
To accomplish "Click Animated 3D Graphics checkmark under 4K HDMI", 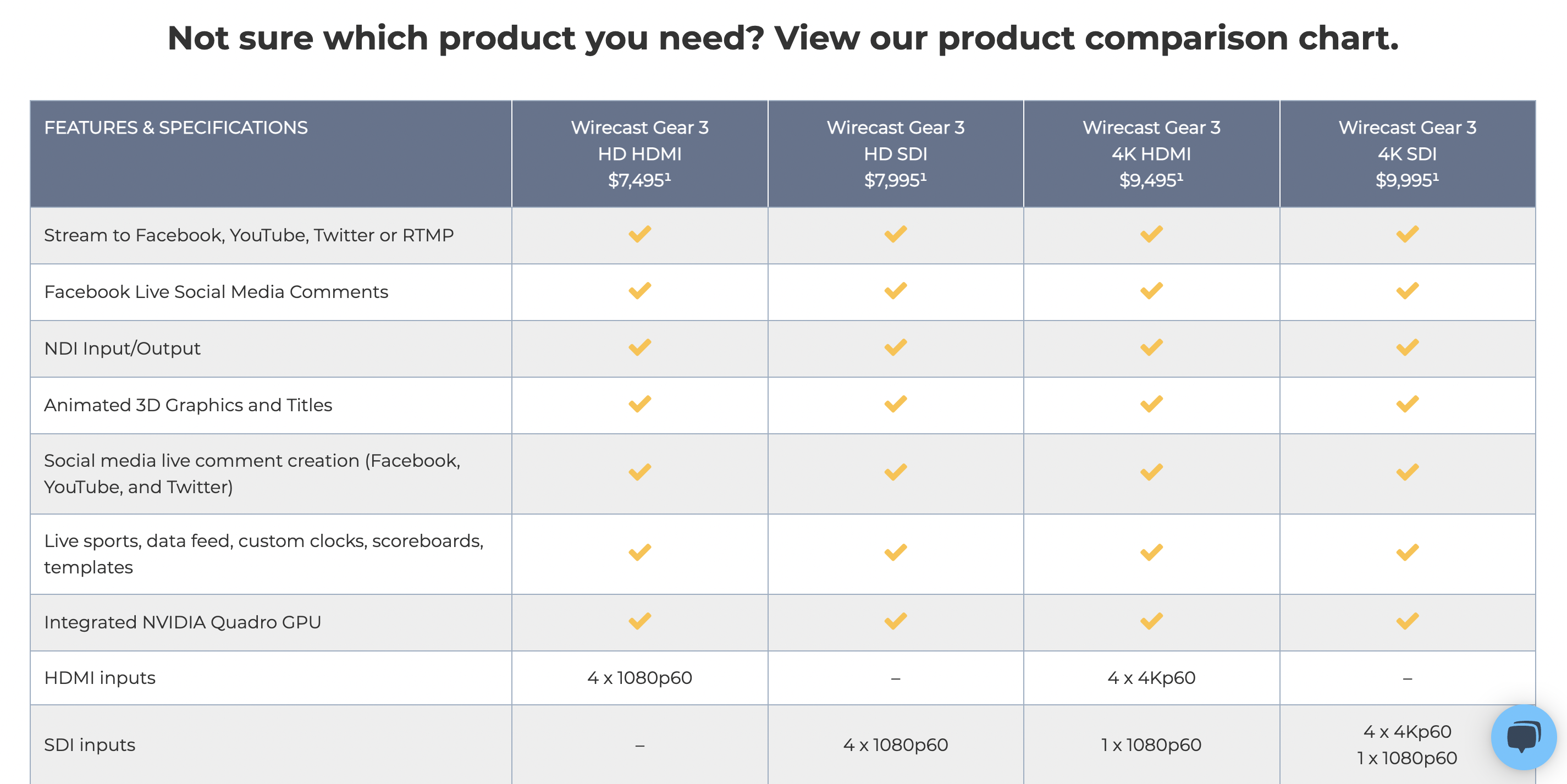I will (x=1151, y=405).
